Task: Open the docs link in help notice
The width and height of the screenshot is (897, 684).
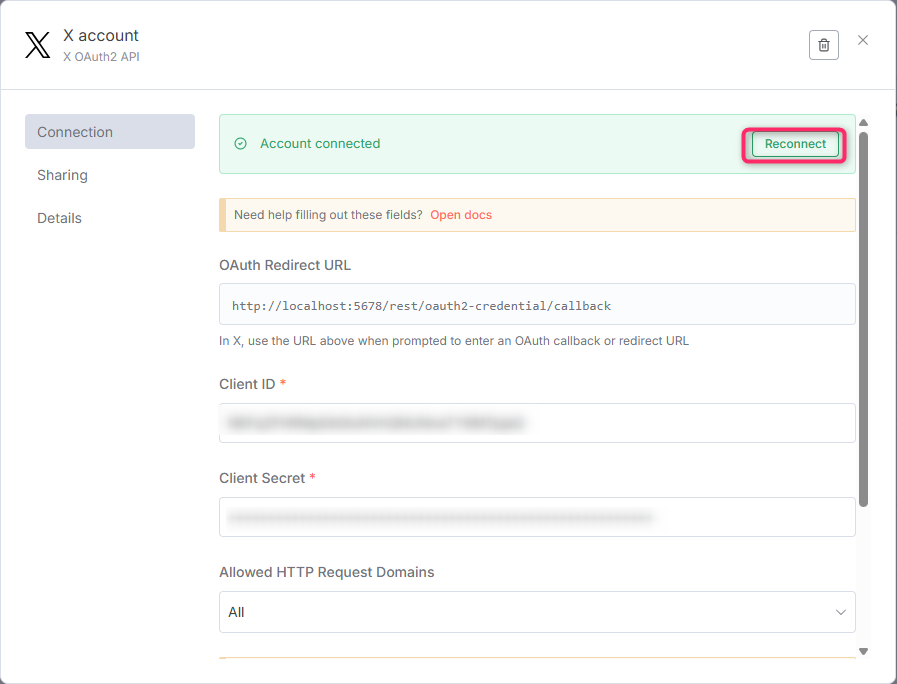Action: [461, 215]
